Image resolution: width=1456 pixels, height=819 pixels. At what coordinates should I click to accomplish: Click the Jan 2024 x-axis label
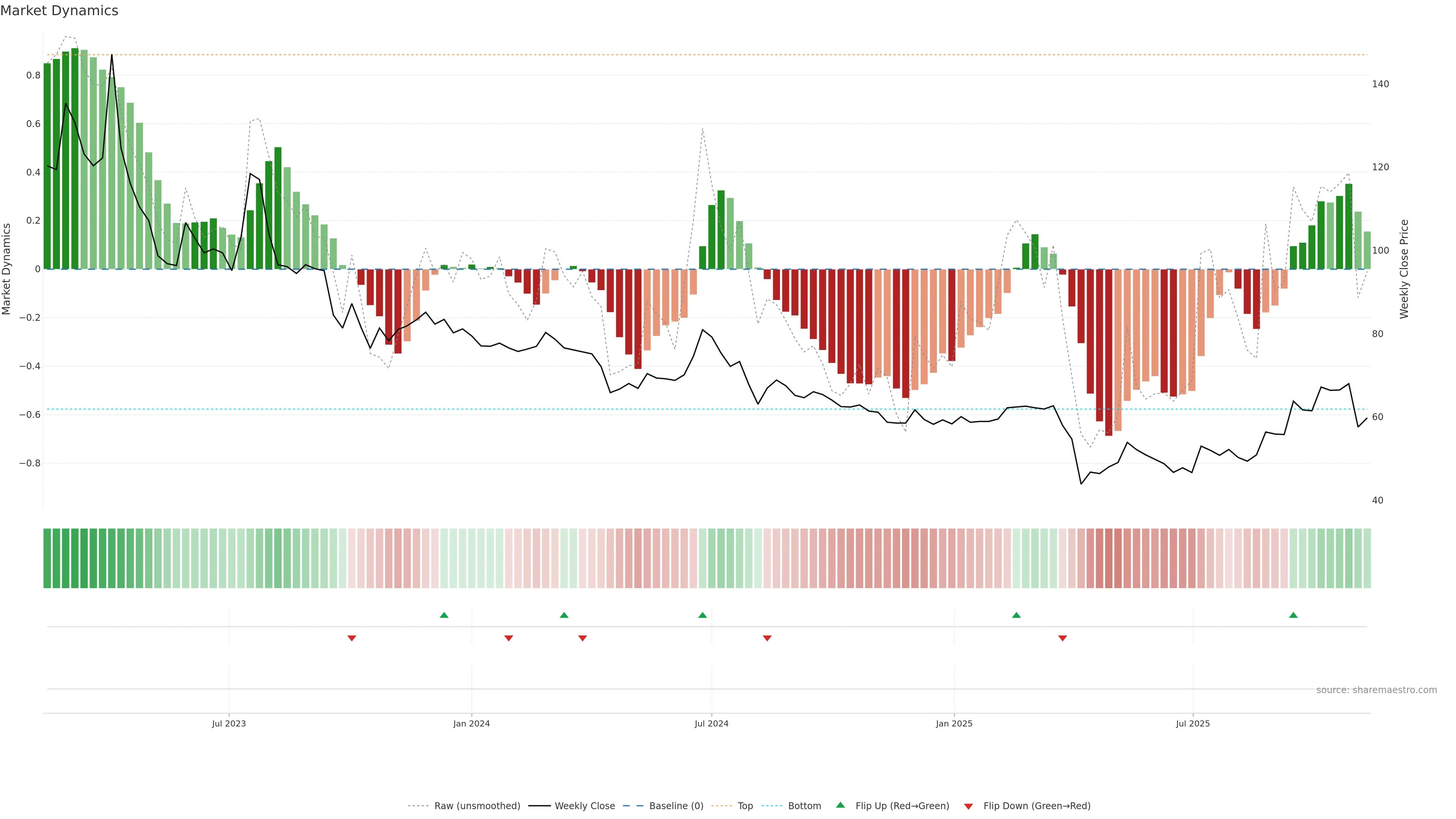[x=471, y=723]
